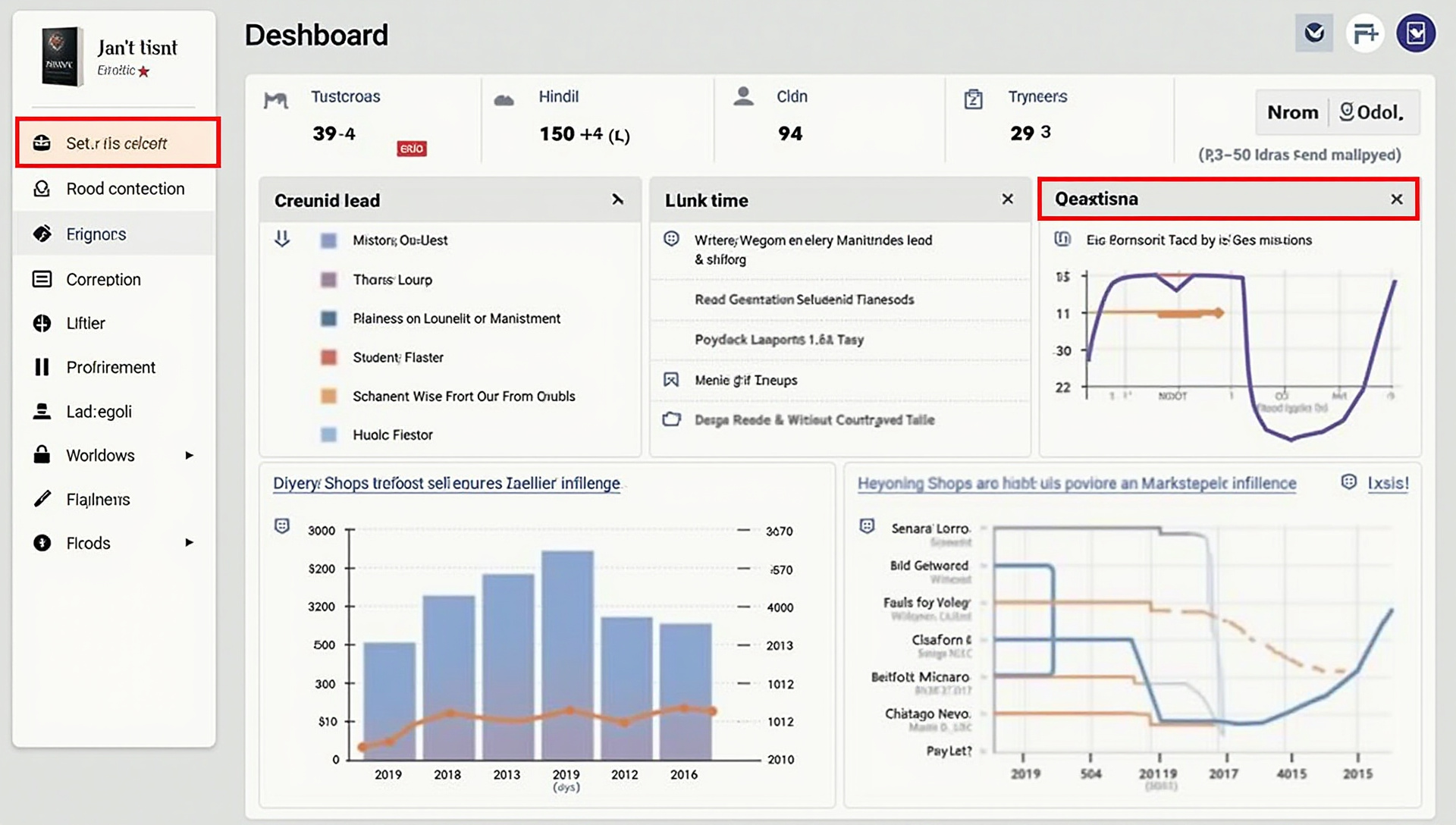Image resolution: width=1456 pixels, height=825 pixels.
Task: Select Profrirement in sidebar menu
Action: tap(111, 368)
